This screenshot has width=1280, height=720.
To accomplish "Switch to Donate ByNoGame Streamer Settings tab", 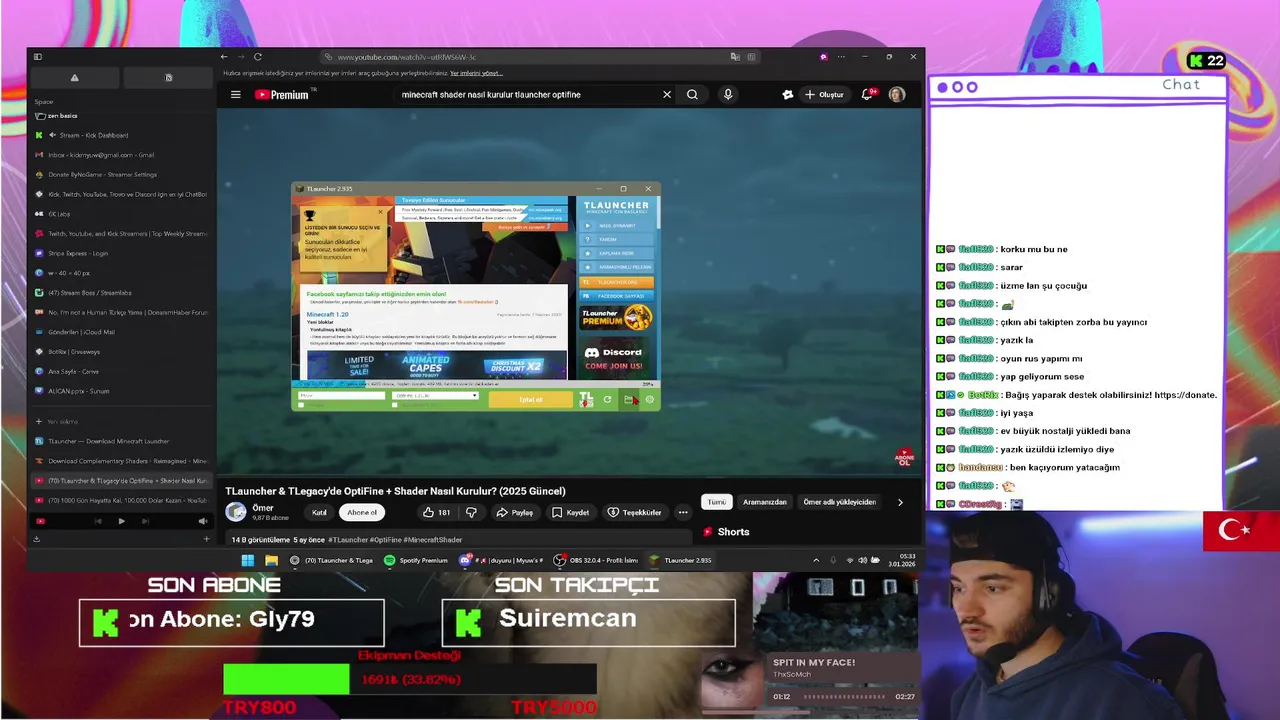I will click(x=120, y=174).
